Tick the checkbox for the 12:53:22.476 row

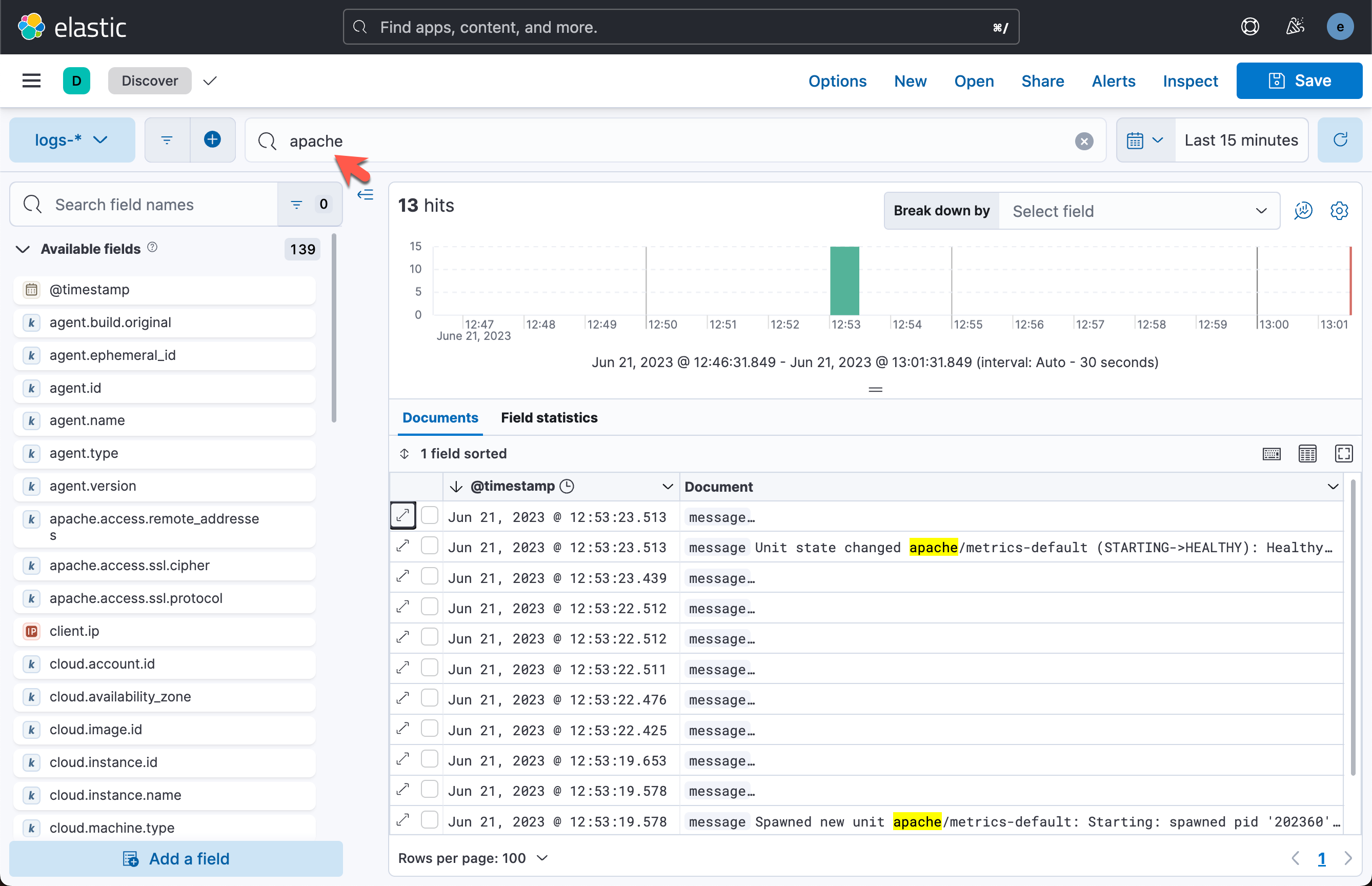click(429, 698)
